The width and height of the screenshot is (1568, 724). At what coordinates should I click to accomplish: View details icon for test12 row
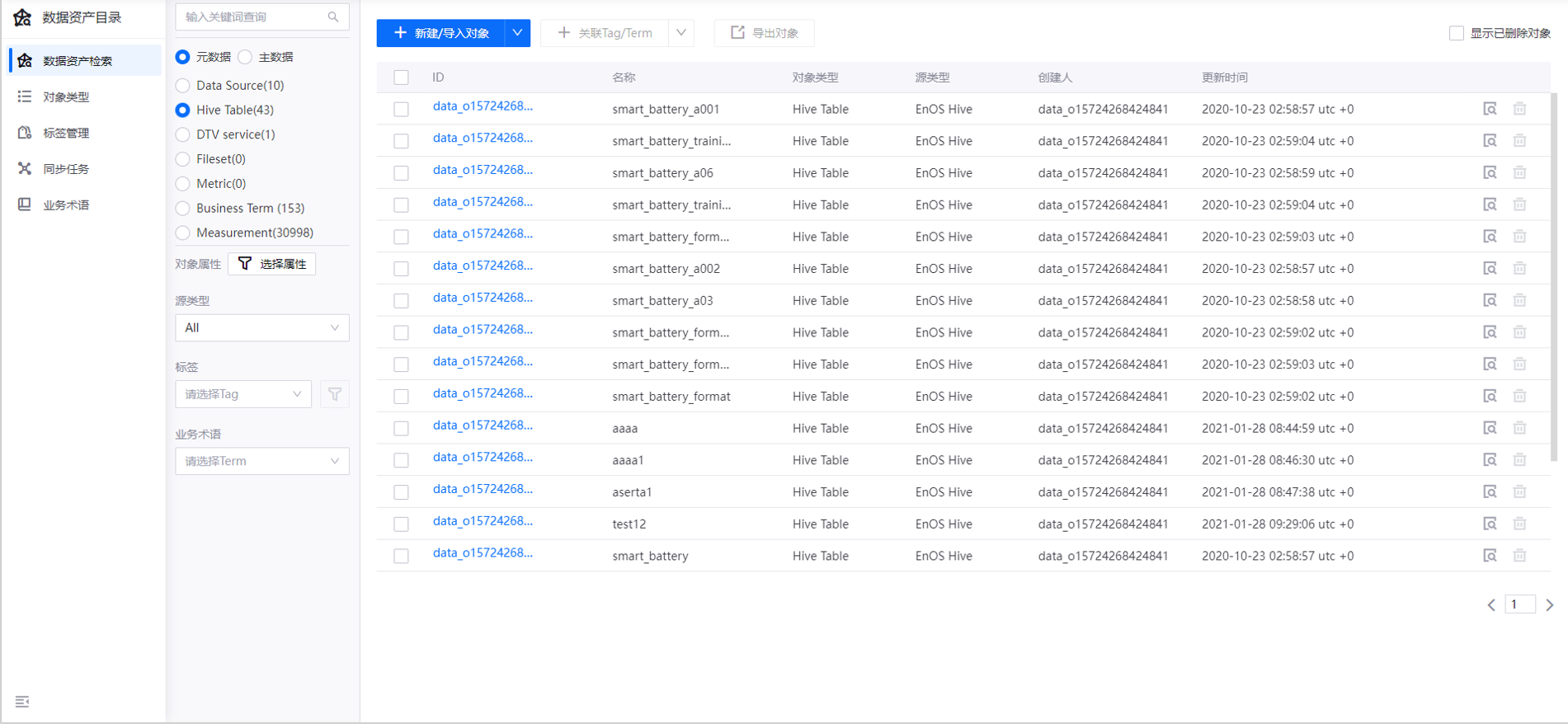pos(1490,524)
